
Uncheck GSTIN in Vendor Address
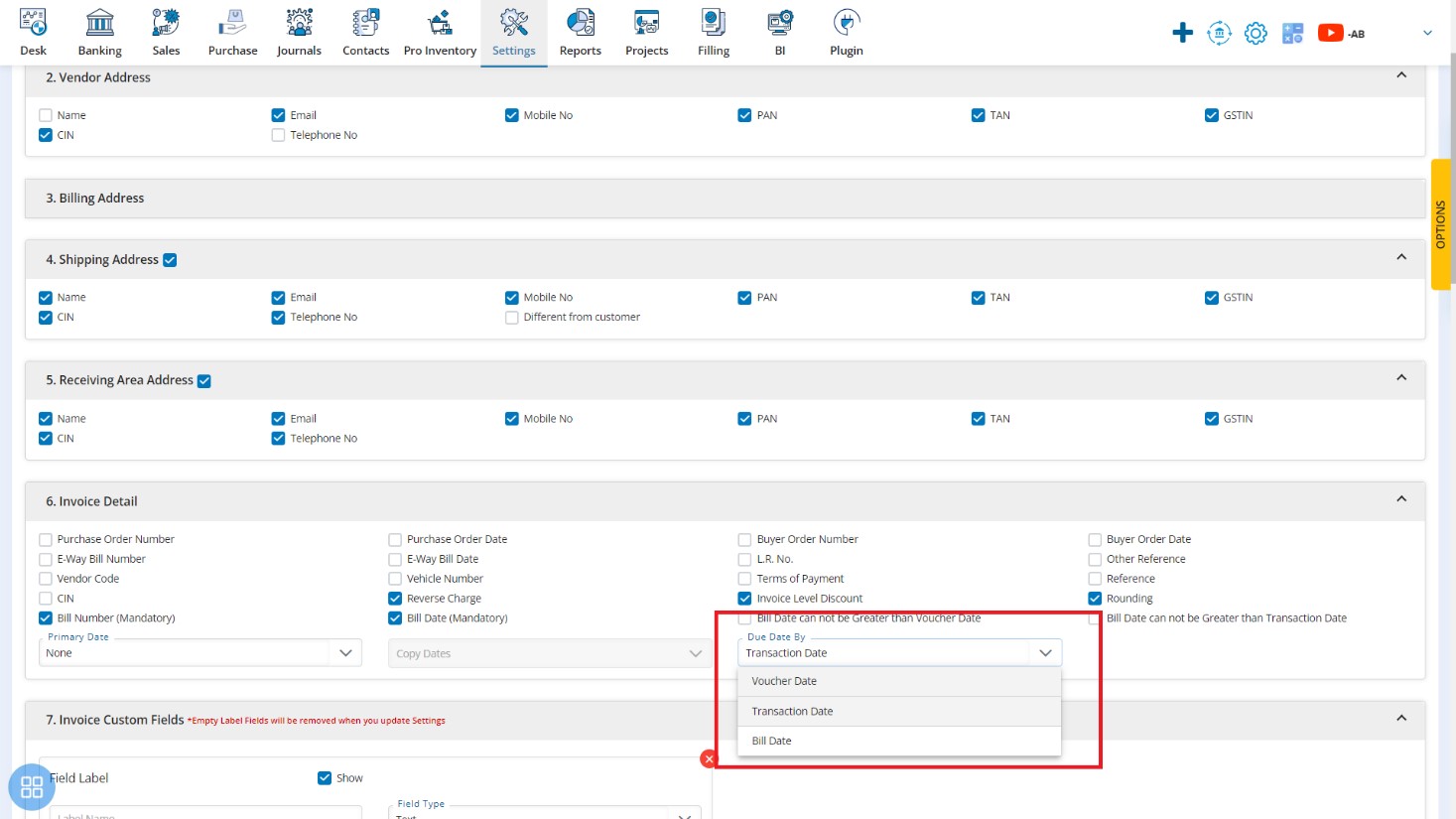point(1211,115)
